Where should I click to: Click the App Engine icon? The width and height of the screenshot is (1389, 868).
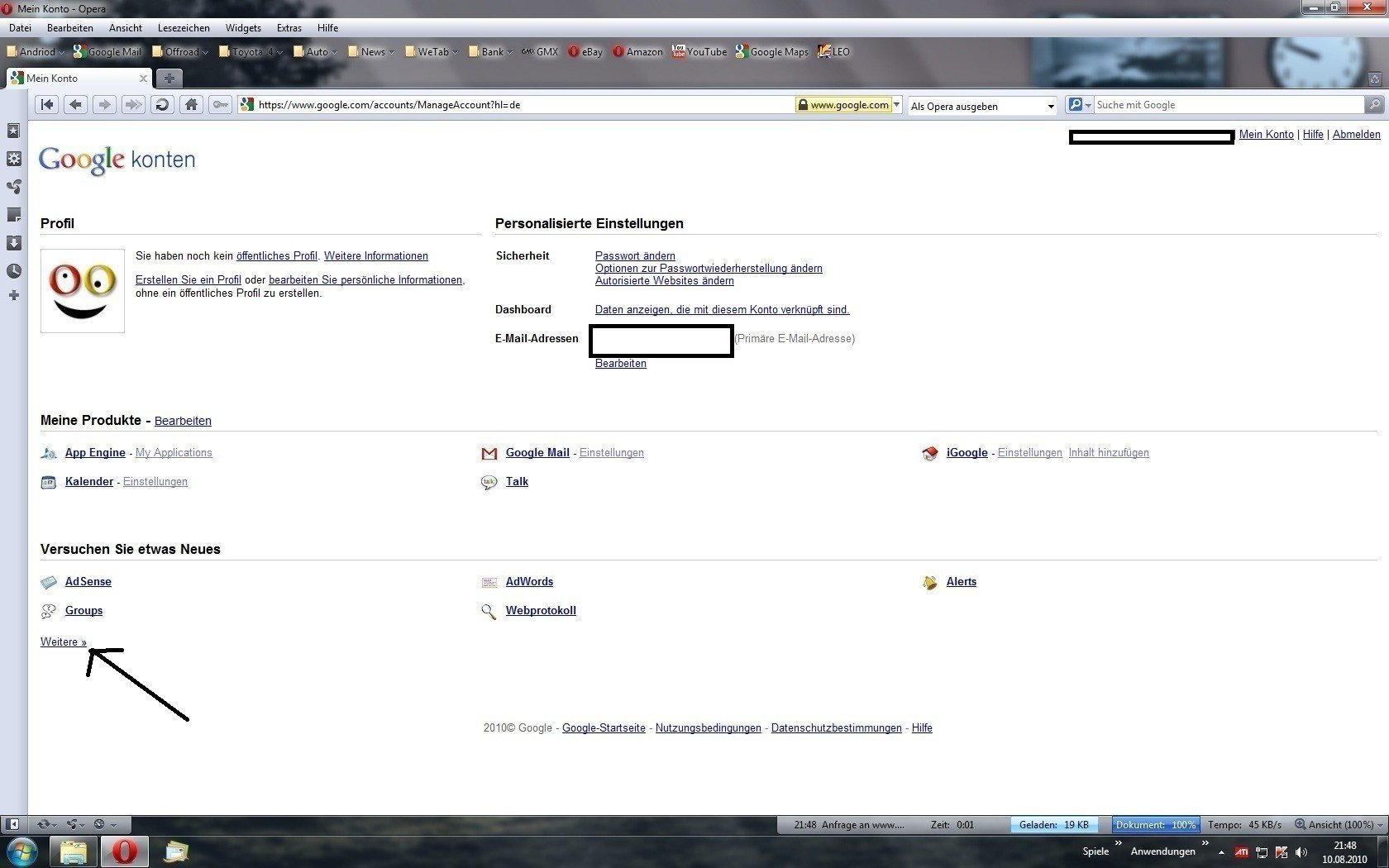tap(49, 453)
